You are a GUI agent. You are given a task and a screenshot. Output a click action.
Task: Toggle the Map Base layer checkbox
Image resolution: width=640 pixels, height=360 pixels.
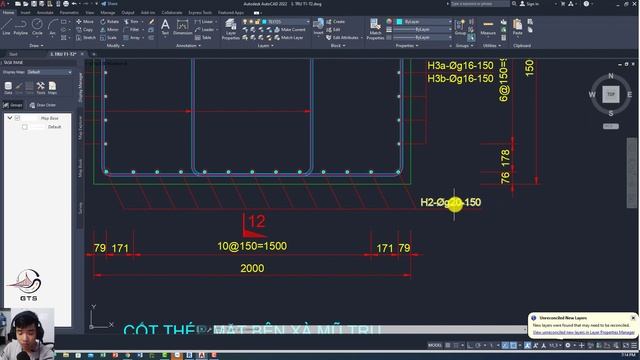[18, 118]
